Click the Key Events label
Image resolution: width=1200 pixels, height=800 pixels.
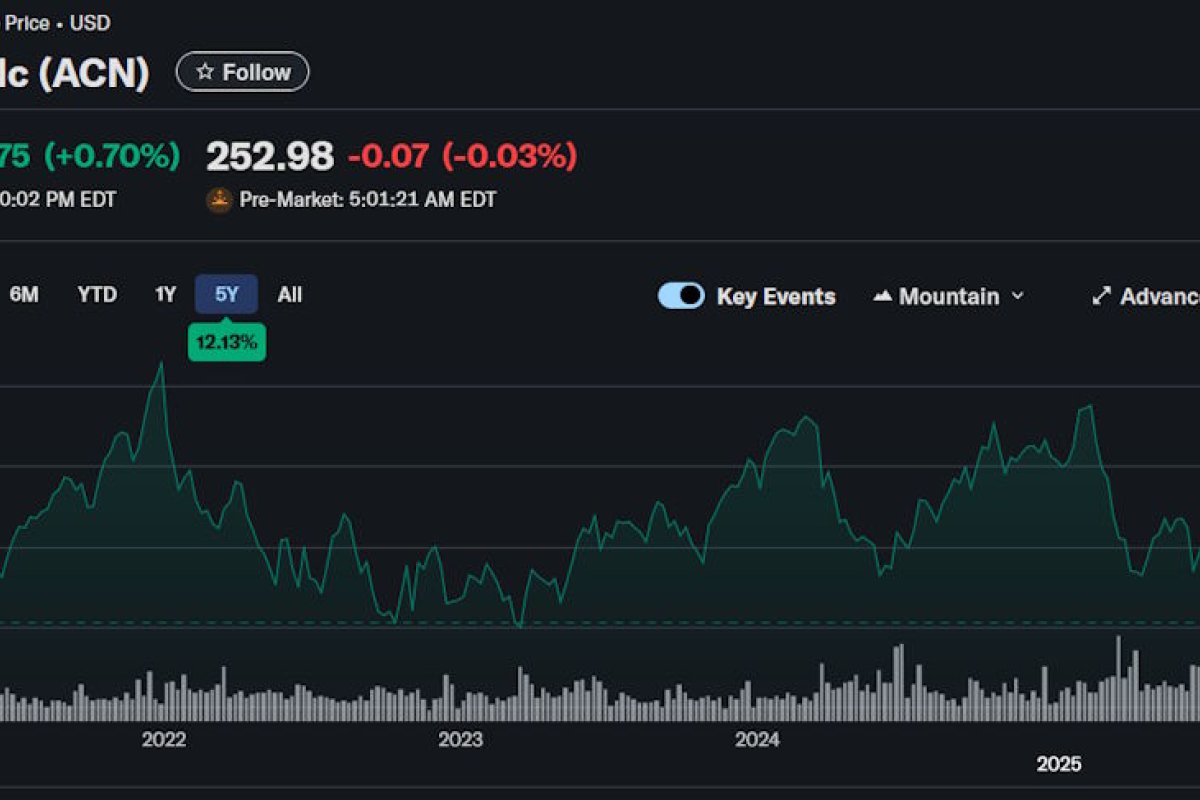pos(776,296)
